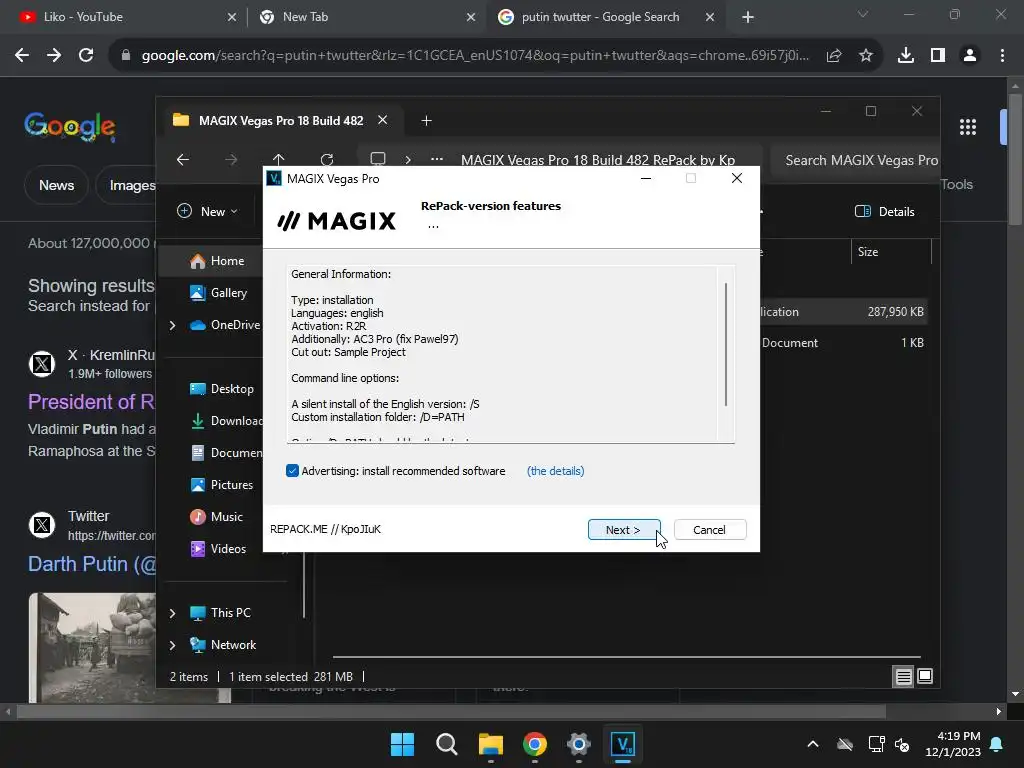Open the New dropdown in File Explorer
This screenshot has width=1024, height=768.
[208, 212]
